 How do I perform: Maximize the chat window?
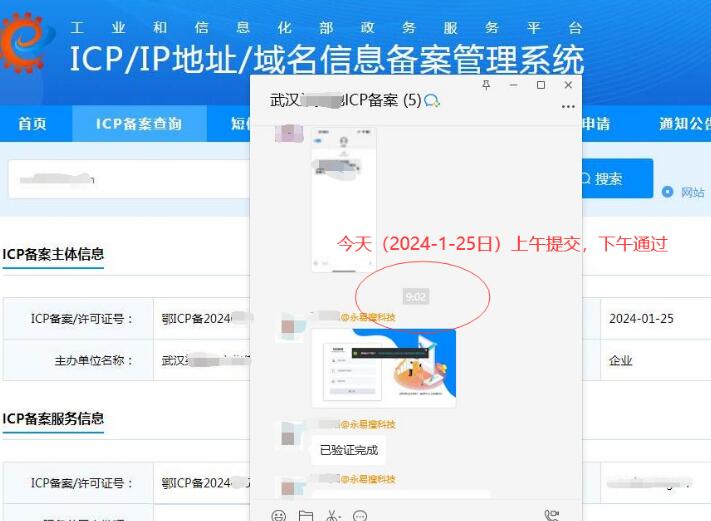point(541,86)
